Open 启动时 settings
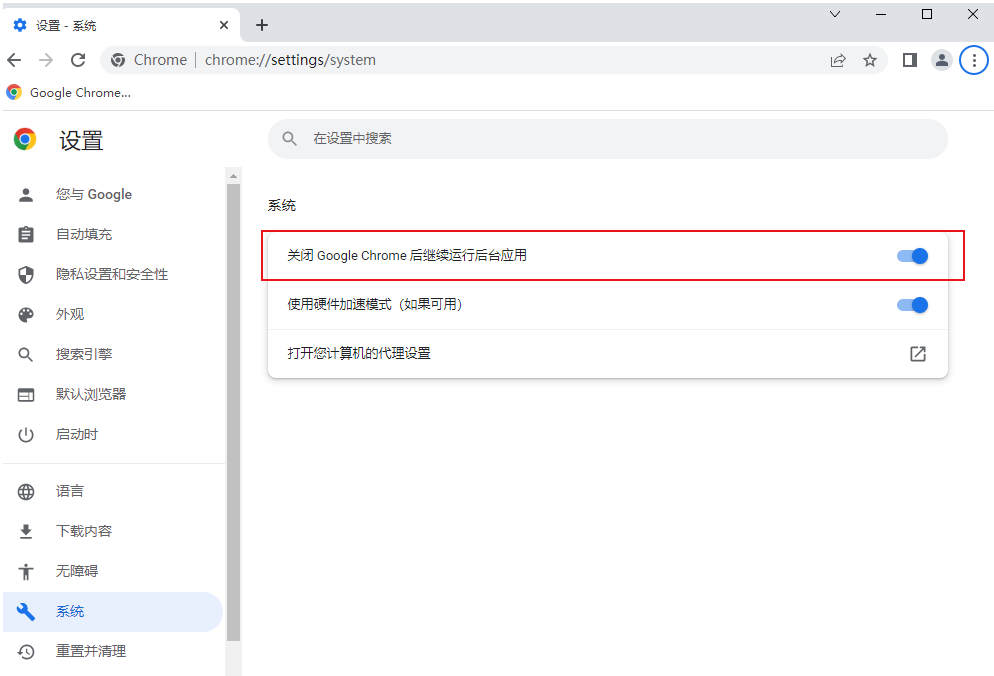994x676 pixels. point(113,434)
